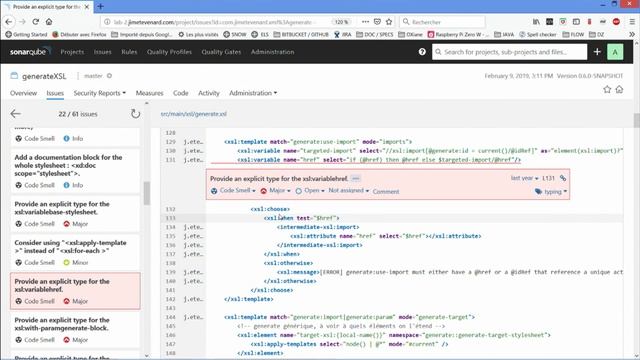Click the generateXSL project name
The image size is (640, 360).
click(44, 76)
